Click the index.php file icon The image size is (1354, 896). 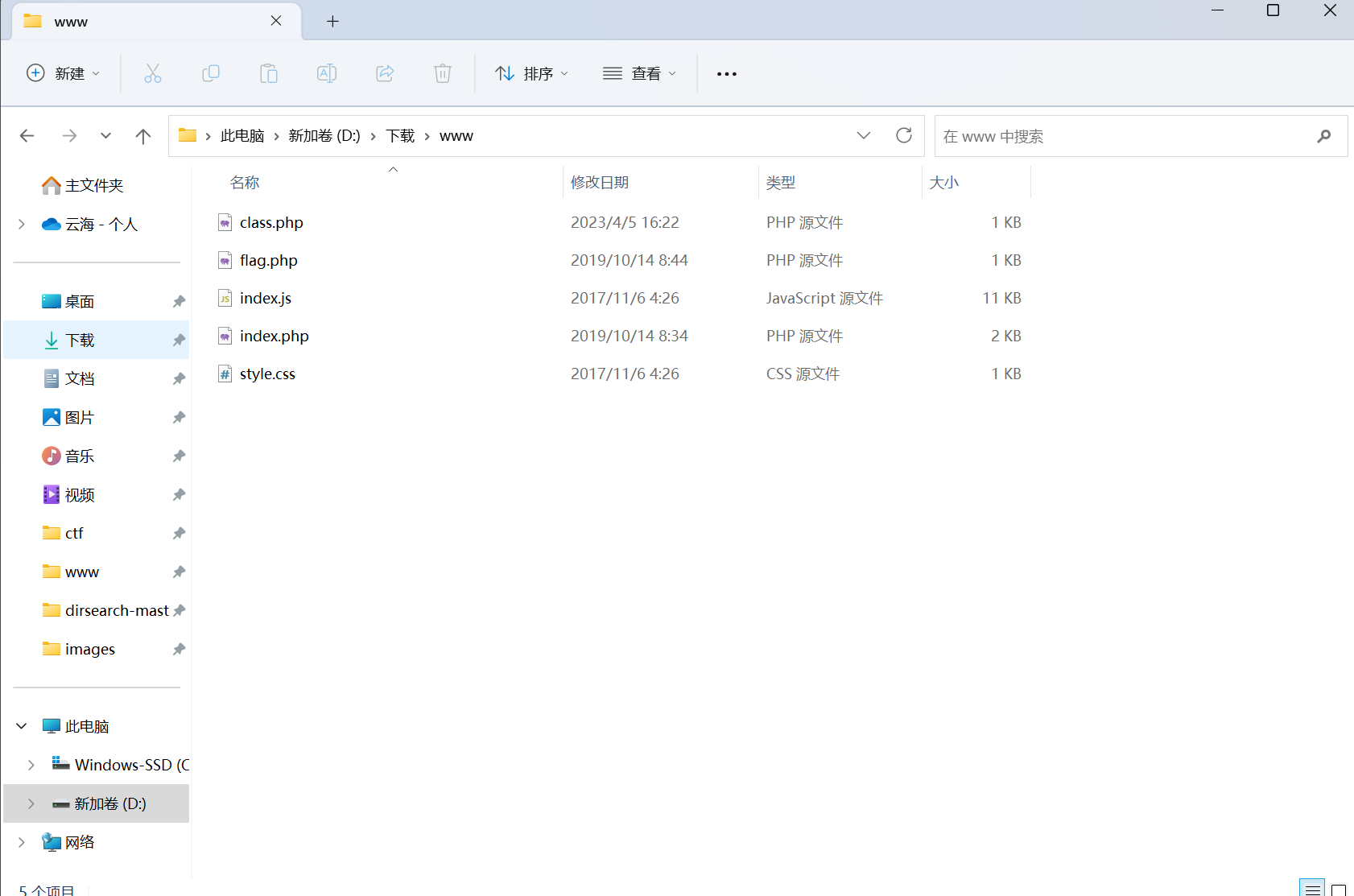point(225,336)
